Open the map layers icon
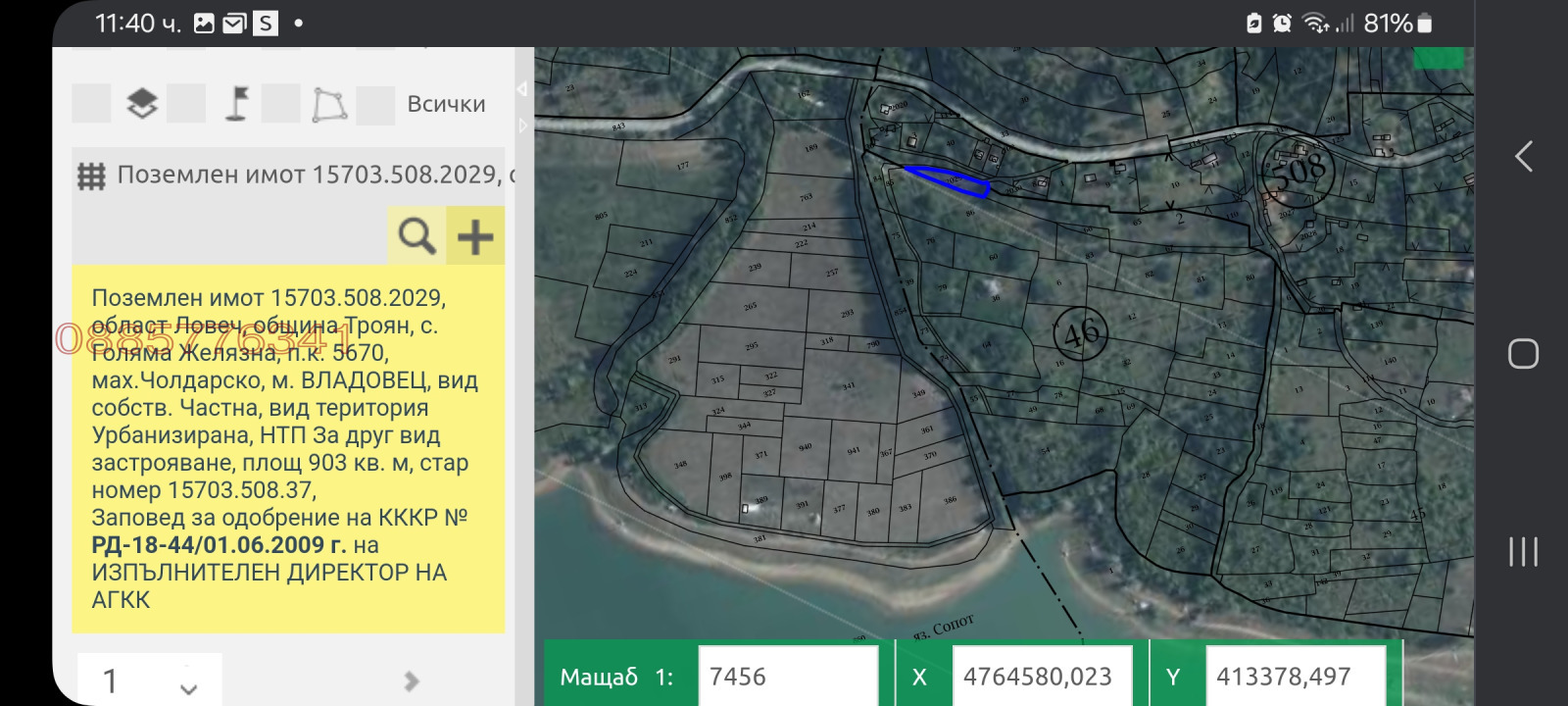 pos(142,104)
